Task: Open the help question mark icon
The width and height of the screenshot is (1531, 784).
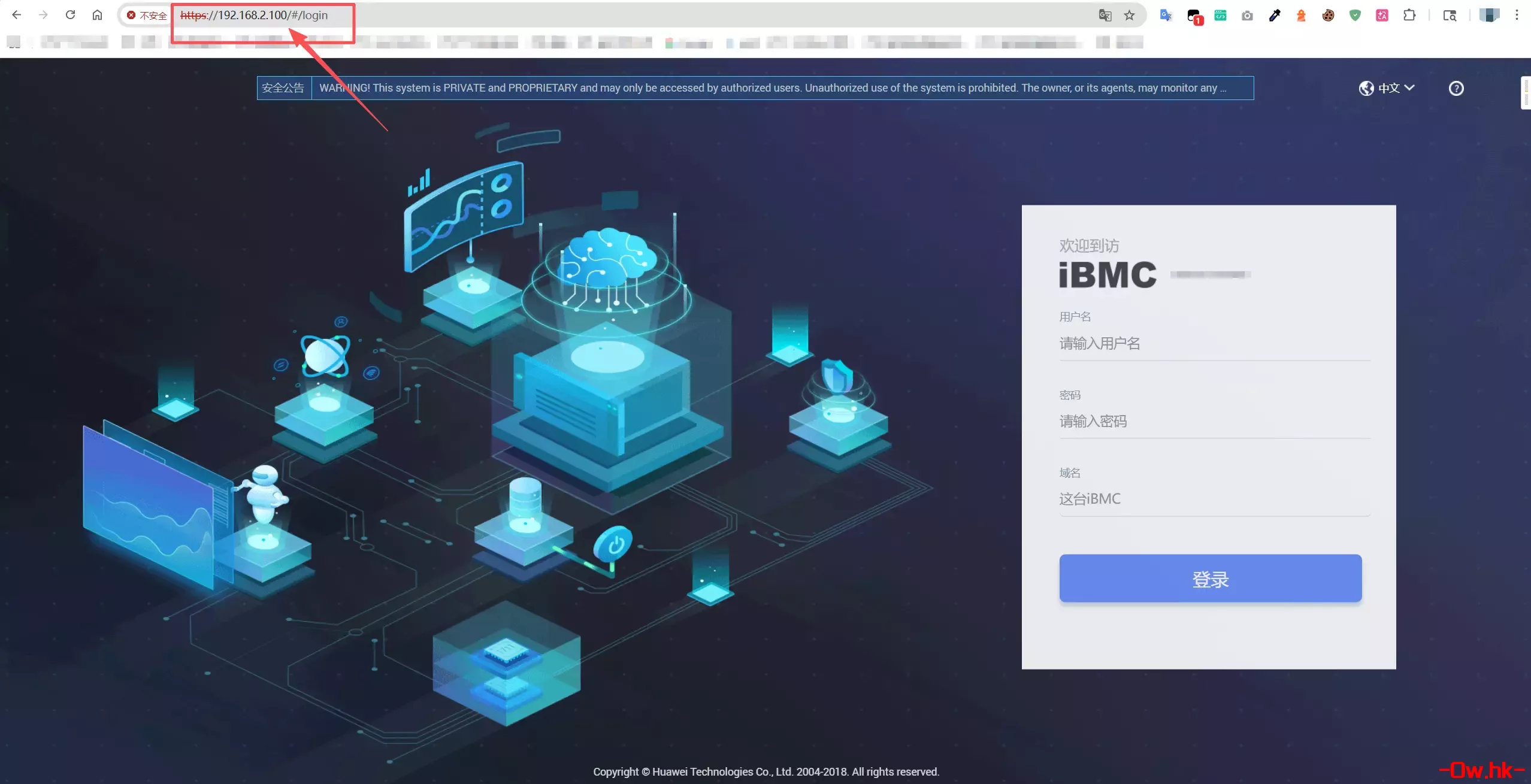Action: point(1456,88)
